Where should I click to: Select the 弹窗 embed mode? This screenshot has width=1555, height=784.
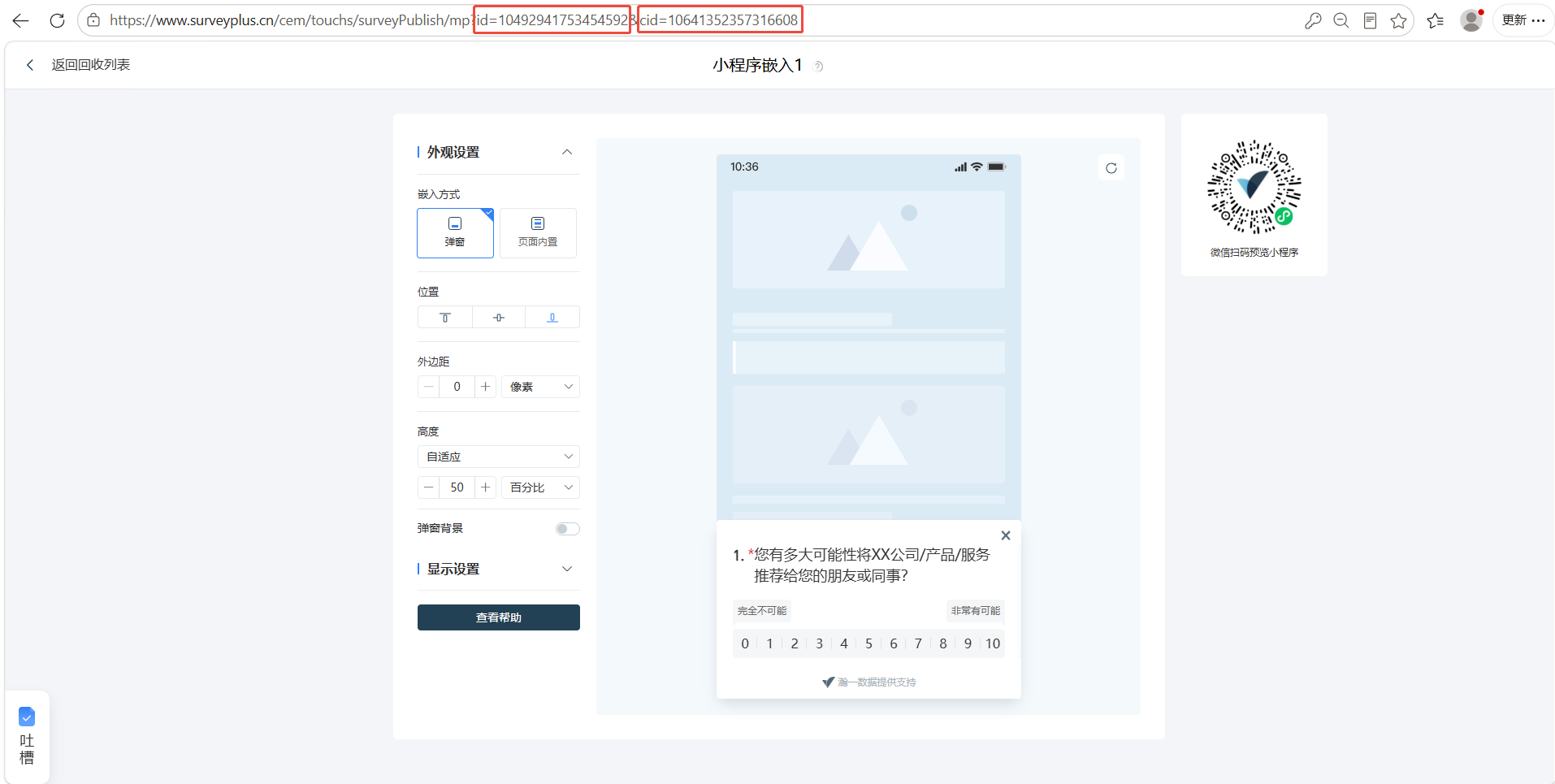pyautogui.click(x=455, y=233)
